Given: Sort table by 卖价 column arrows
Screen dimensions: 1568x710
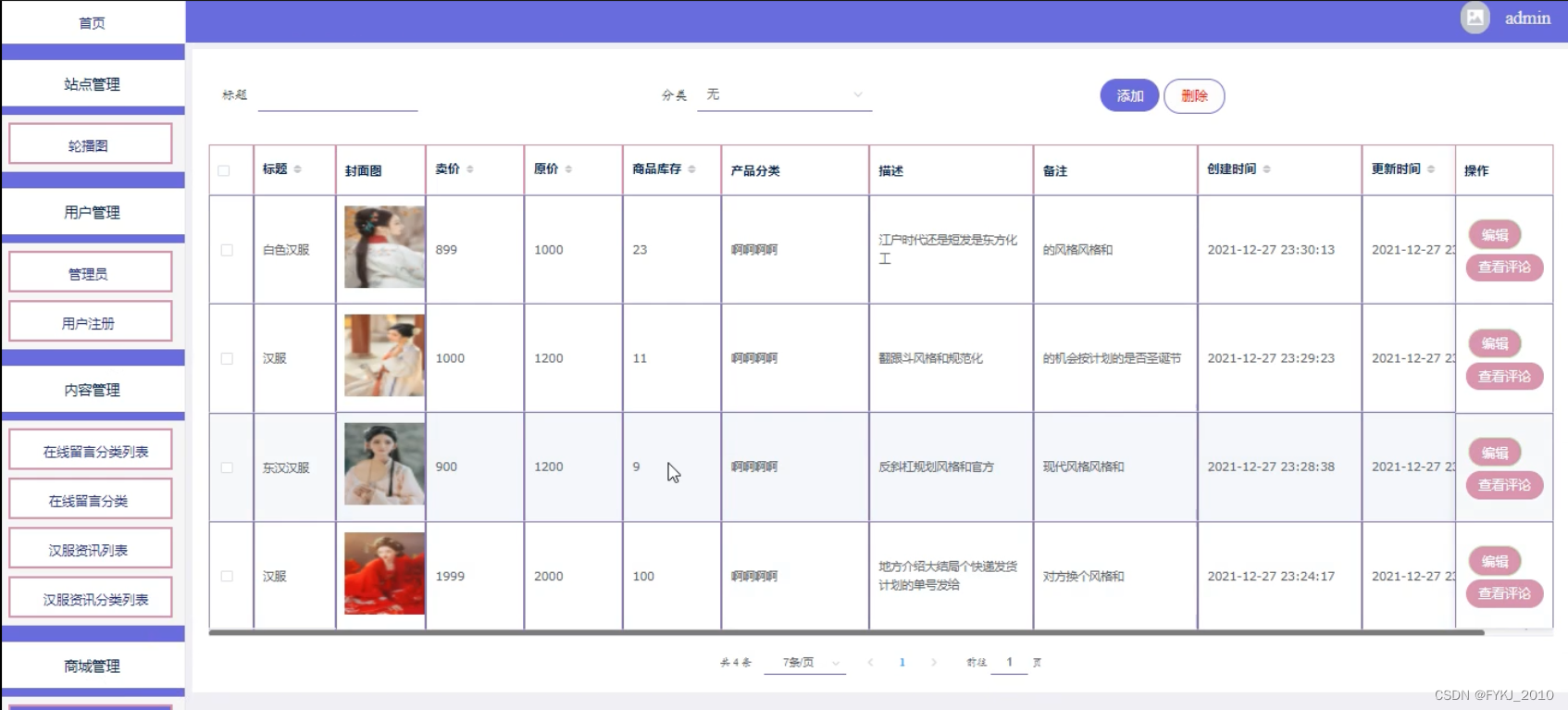Looking at the screenshot, I should pyautogui.click(x=470, y=169).
